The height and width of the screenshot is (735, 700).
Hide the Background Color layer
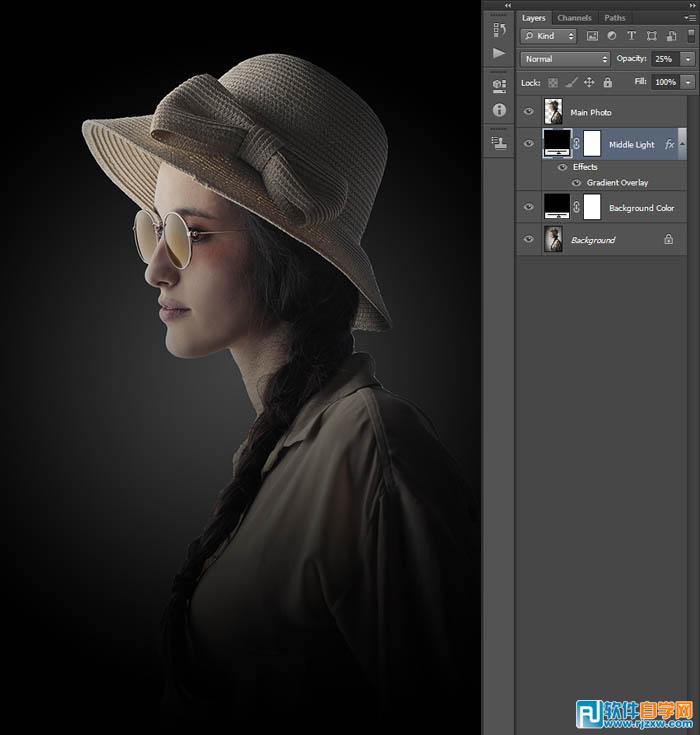529,208
